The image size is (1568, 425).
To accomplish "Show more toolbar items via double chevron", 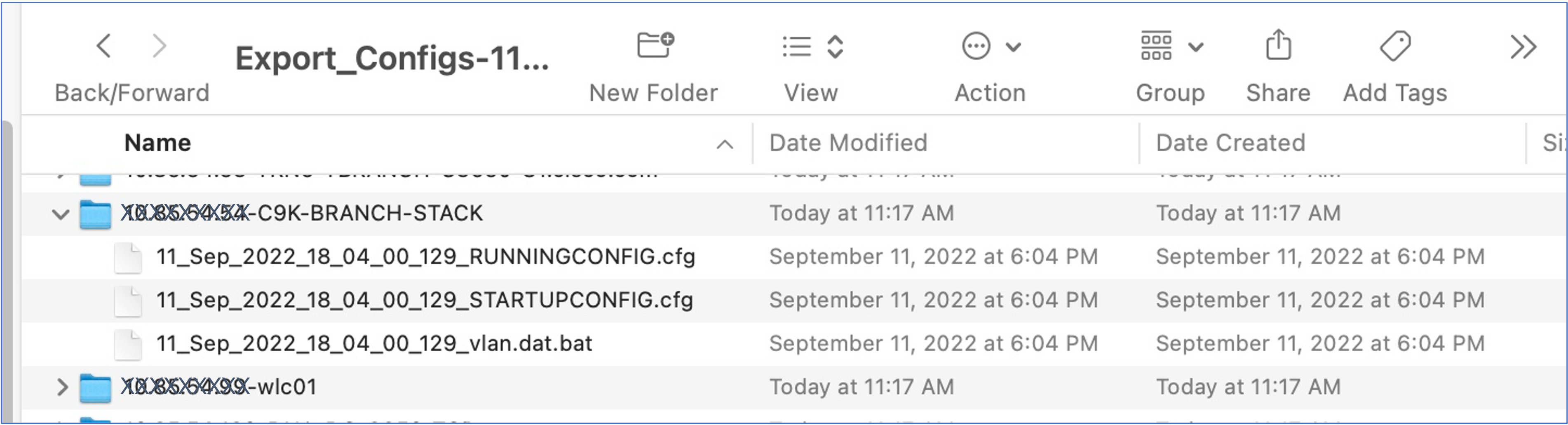I will click(1523, 47).
